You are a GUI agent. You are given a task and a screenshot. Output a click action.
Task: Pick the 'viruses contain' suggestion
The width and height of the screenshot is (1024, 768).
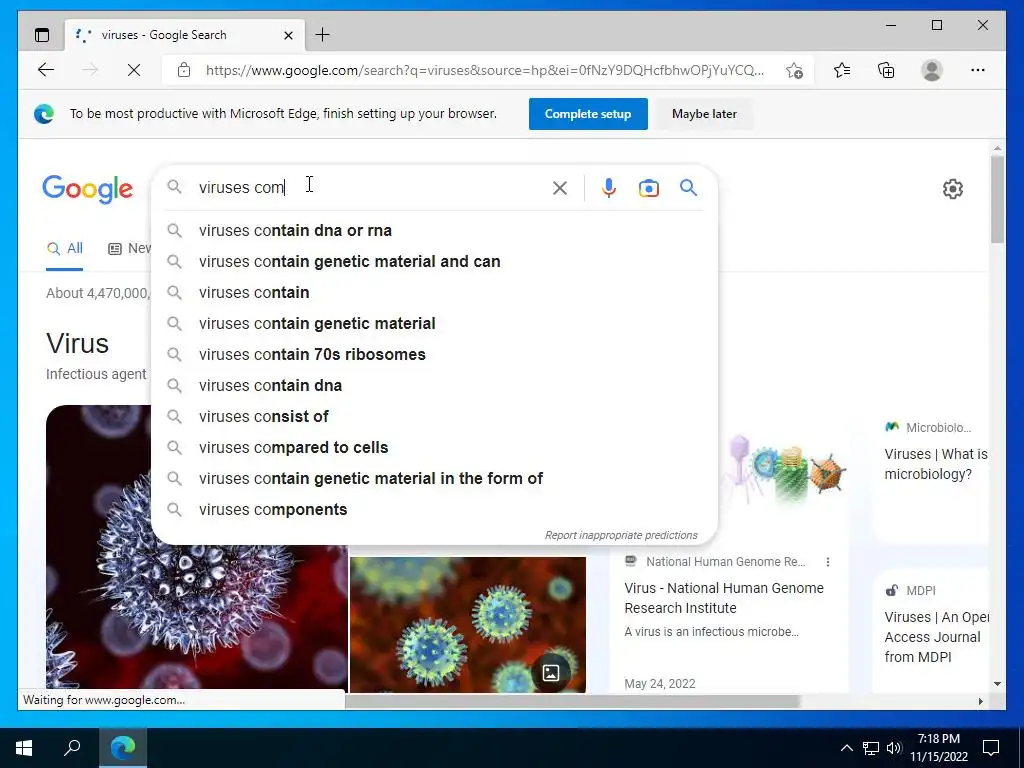(x=434, y=293)
